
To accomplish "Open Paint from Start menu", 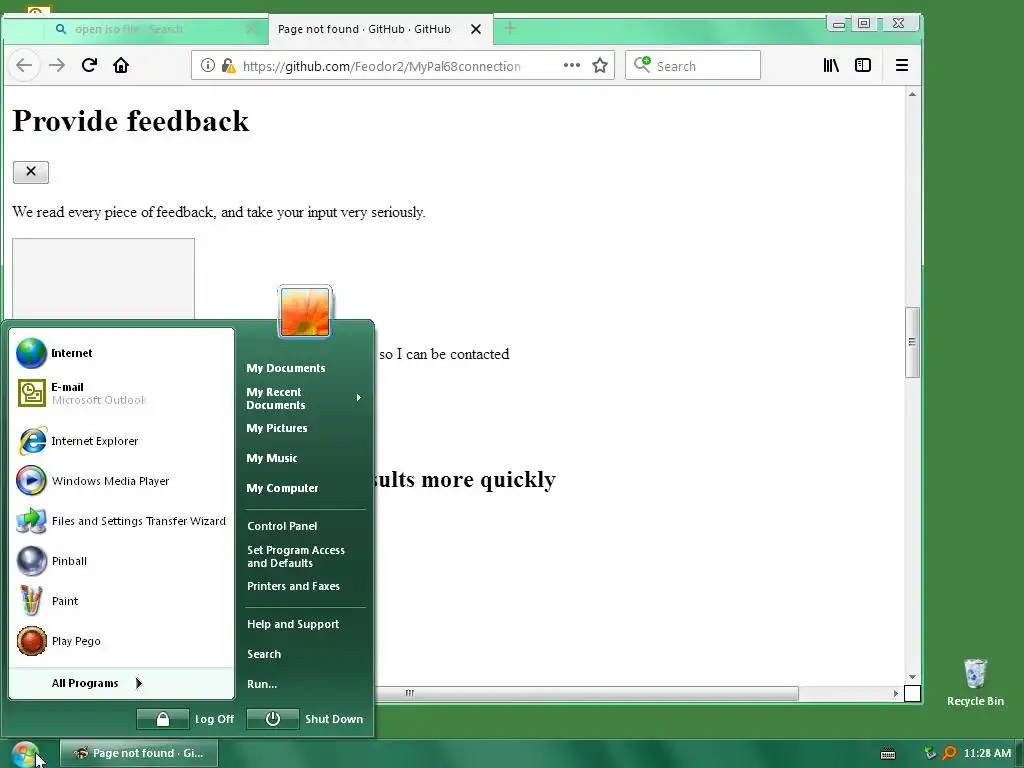I will pos(122,601).
